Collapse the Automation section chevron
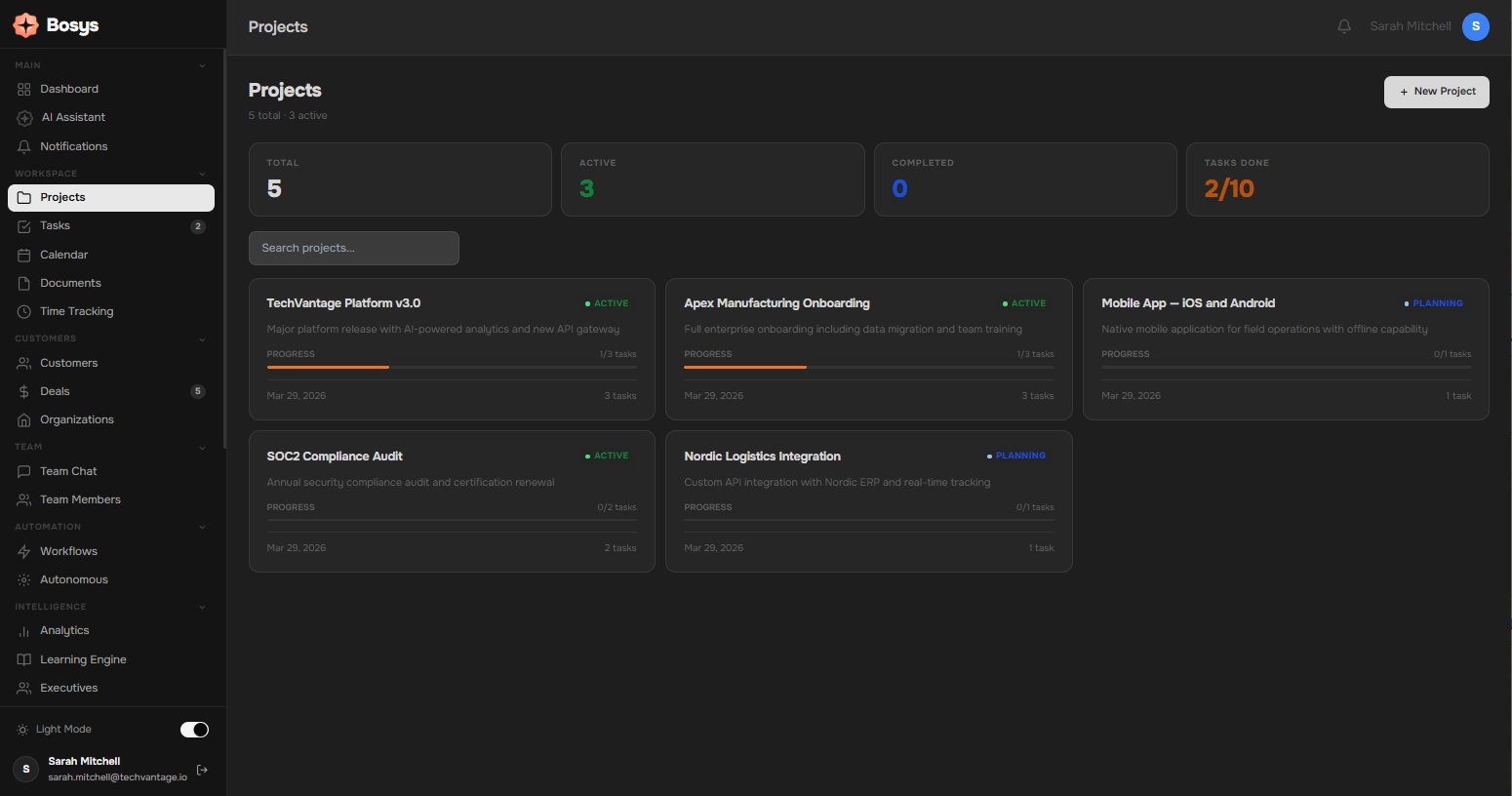This screenshot has width=1512, height=796. 202,528
